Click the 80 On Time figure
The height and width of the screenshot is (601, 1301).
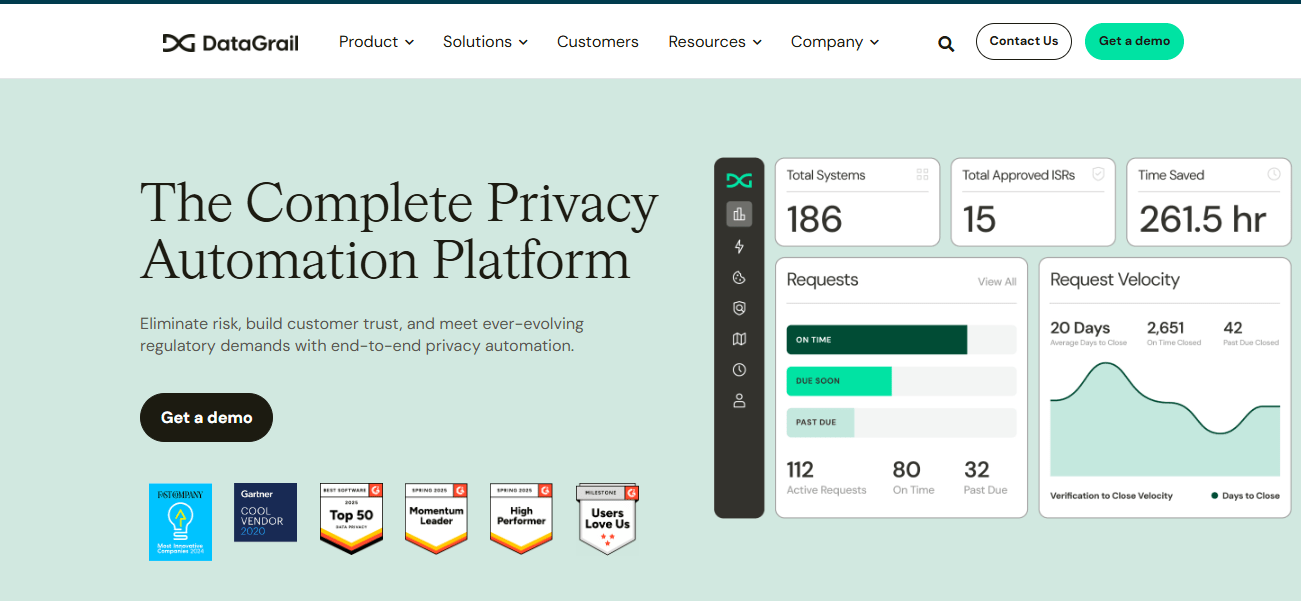907,470
